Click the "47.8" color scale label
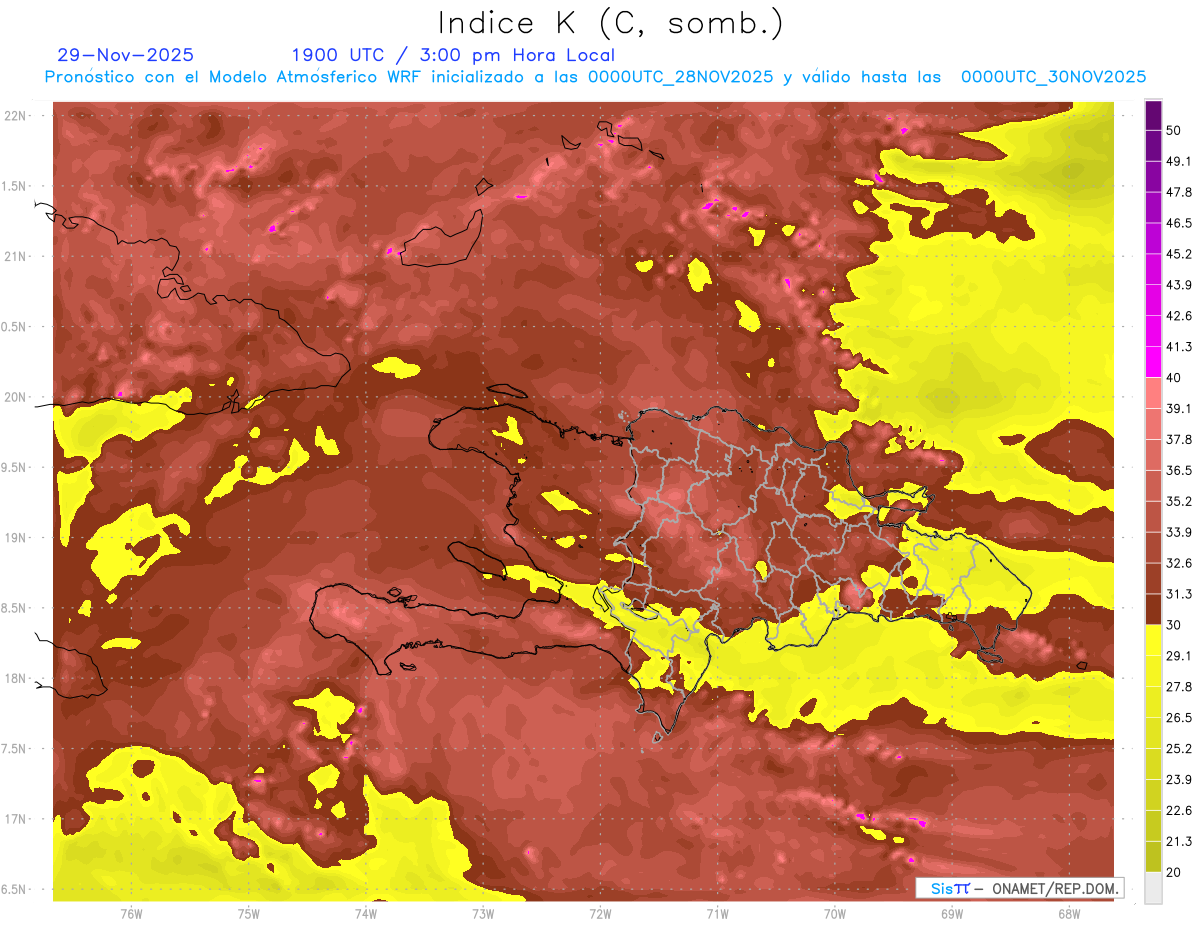1200x927 pixels. pyautogui.click(x=1179, y=192)
